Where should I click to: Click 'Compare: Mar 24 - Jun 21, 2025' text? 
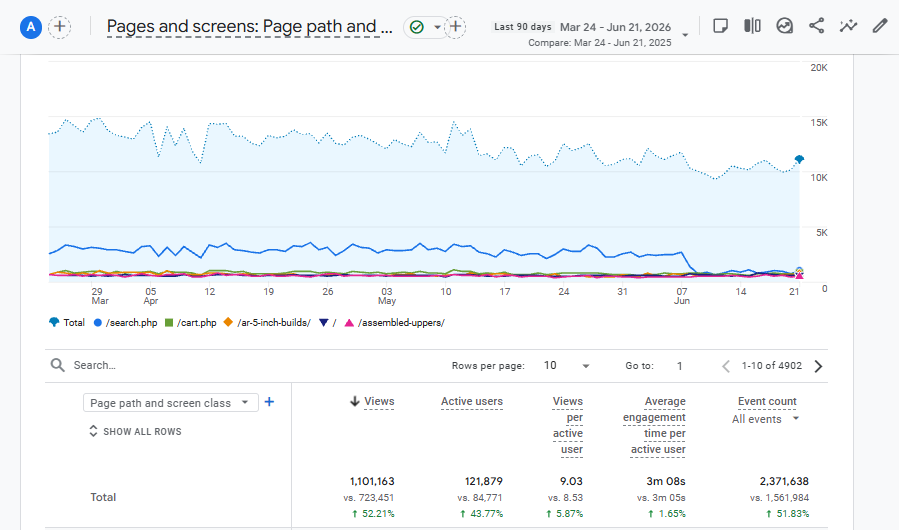[x=600, y=43]
